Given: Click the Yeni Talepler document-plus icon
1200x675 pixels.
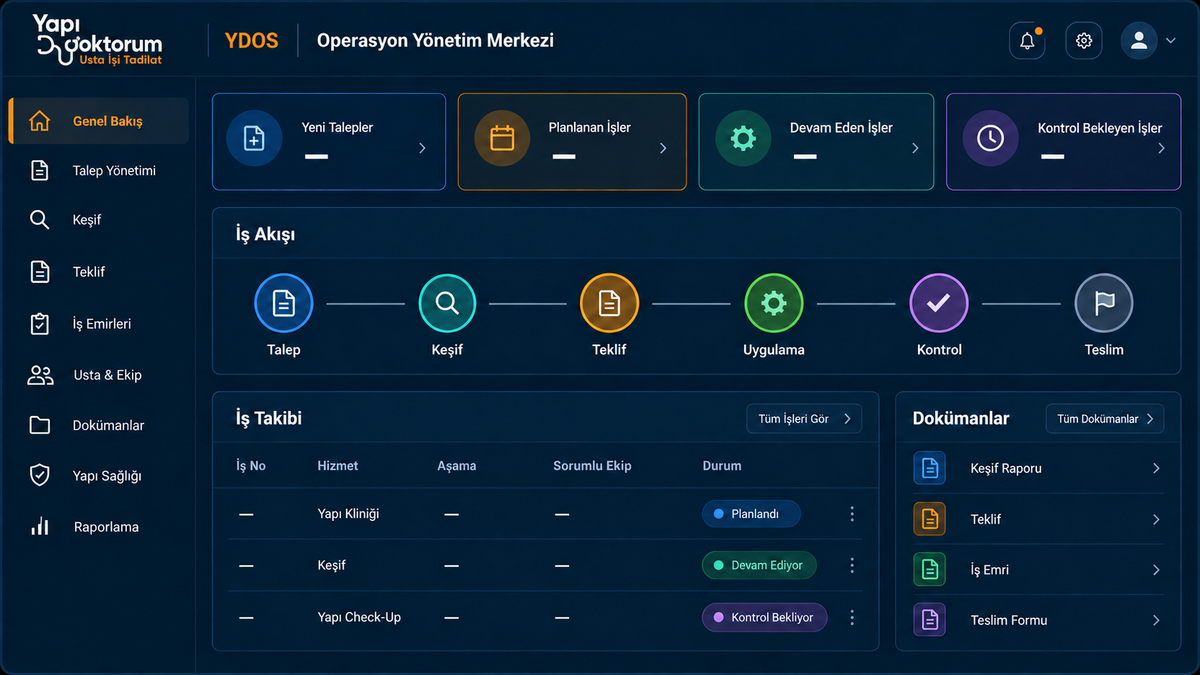Looking at the screenshot, I should pos(254,138).
